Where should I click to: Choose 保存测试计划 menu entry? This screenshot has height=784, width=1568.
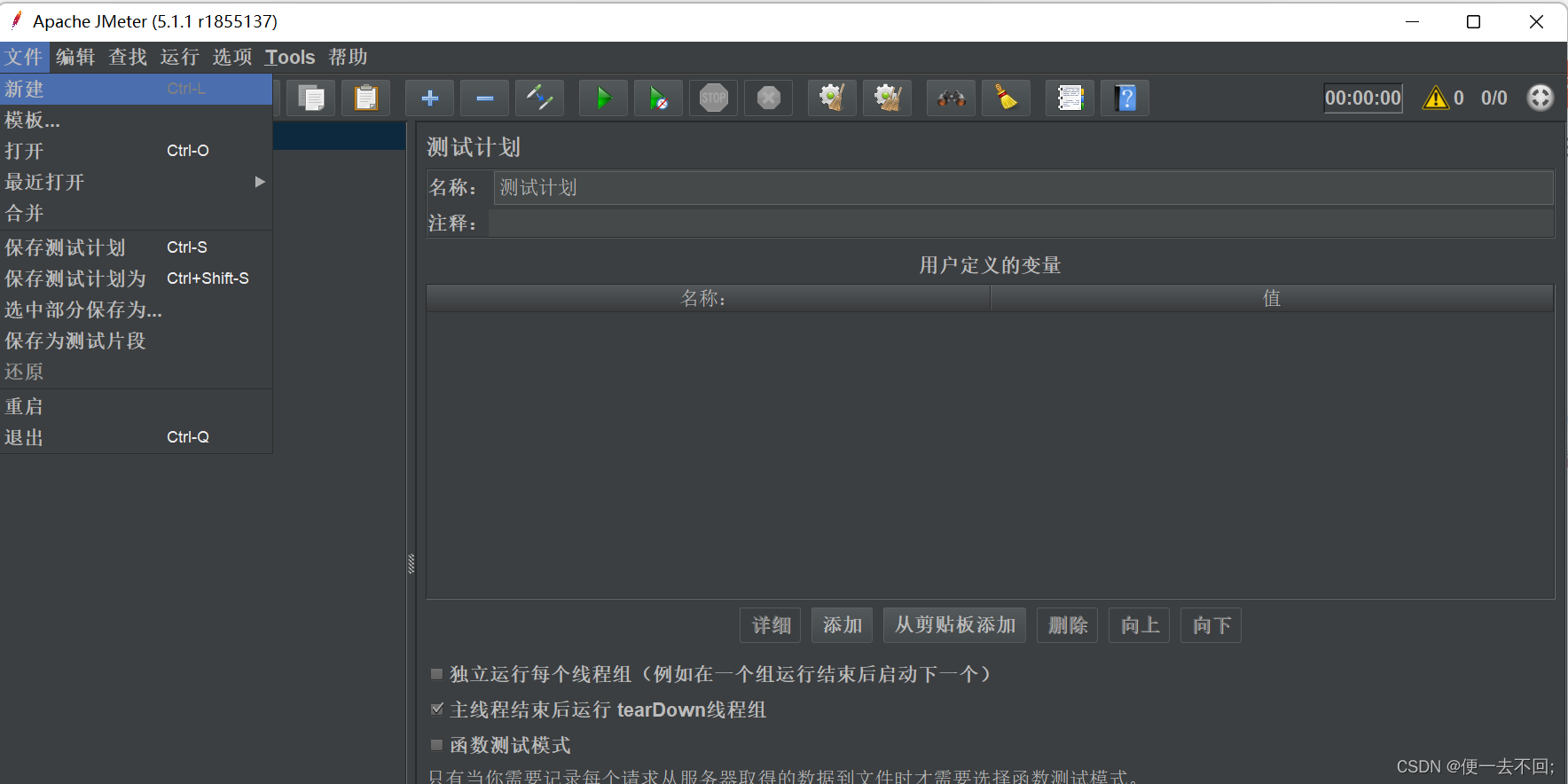(x=136, y=247)
